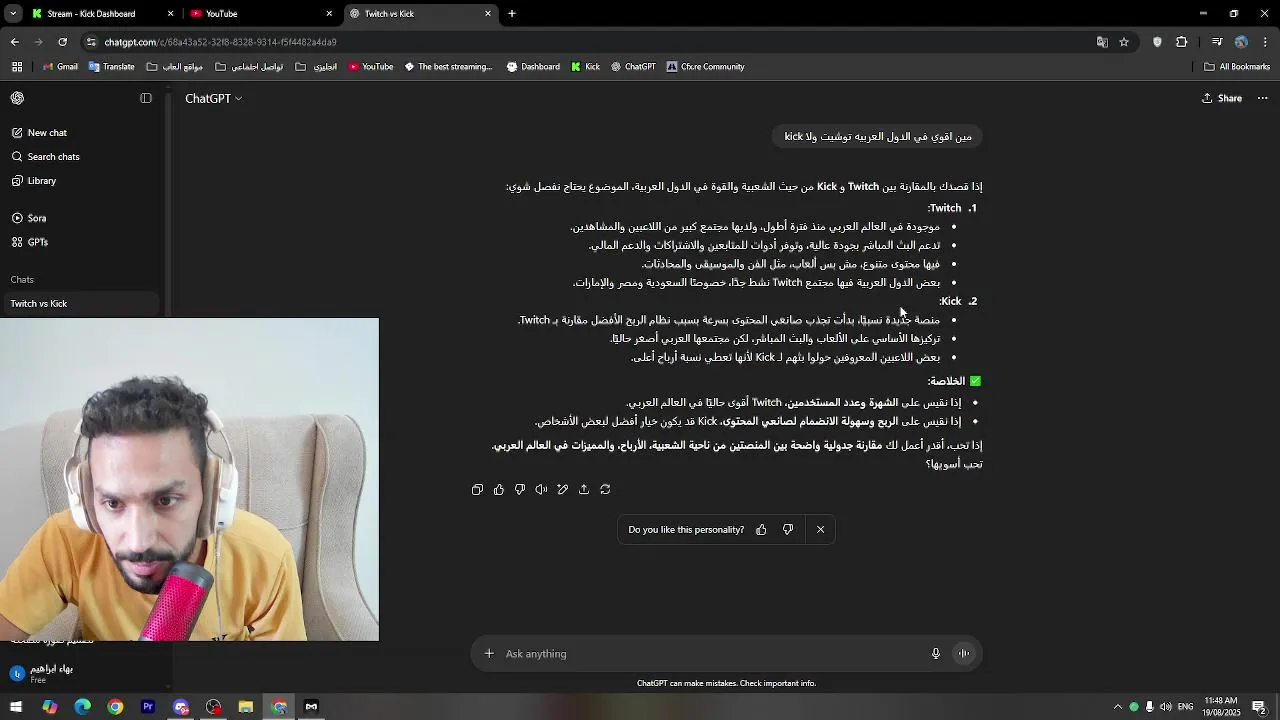Read the response aloud
This screenshot has width=1280, height=720.
tap(541, 489)
